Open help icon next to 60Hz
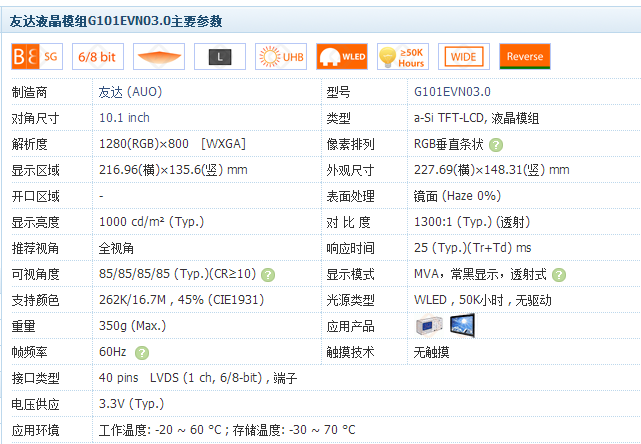 (x=142, y=352)
